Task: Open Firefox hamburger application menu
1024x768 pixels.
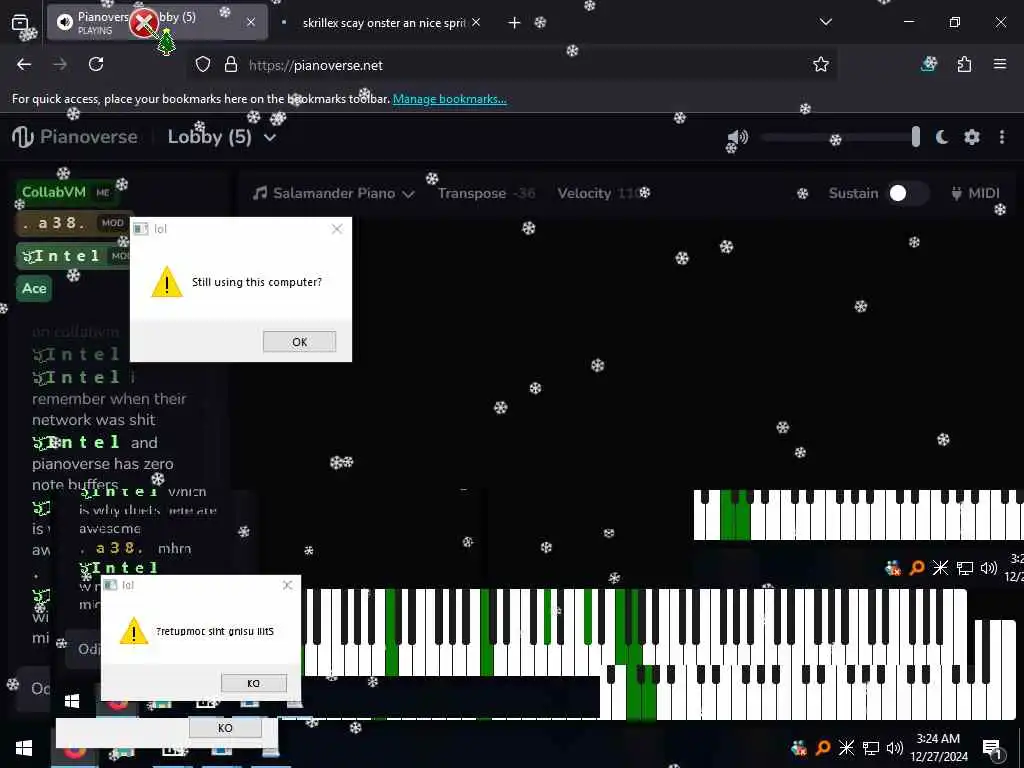Action: [1000, 64]
